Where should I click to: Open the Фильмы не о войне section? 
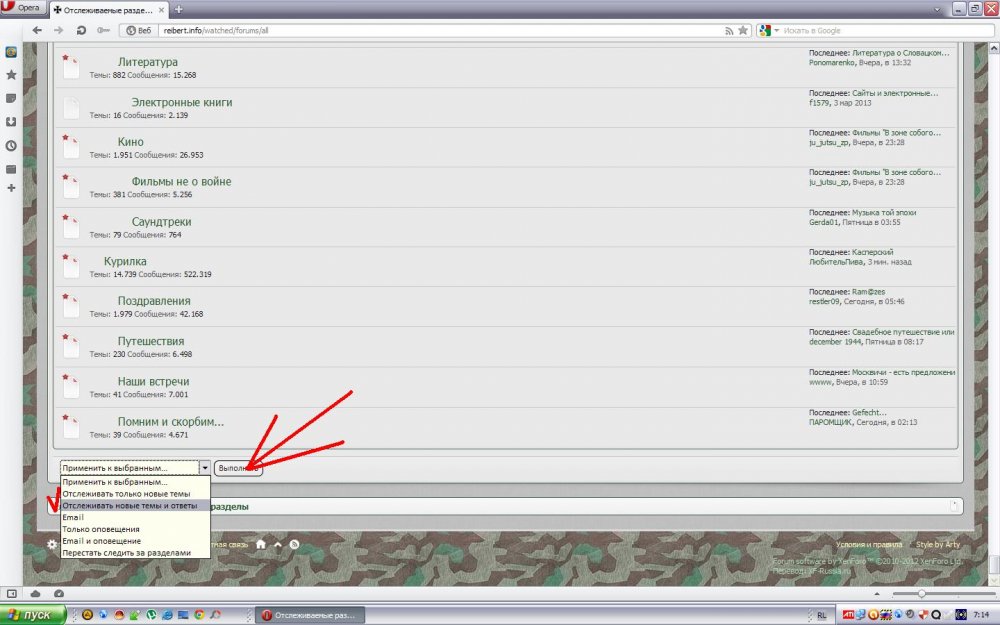pyautogui.click(x=181, y=181)
